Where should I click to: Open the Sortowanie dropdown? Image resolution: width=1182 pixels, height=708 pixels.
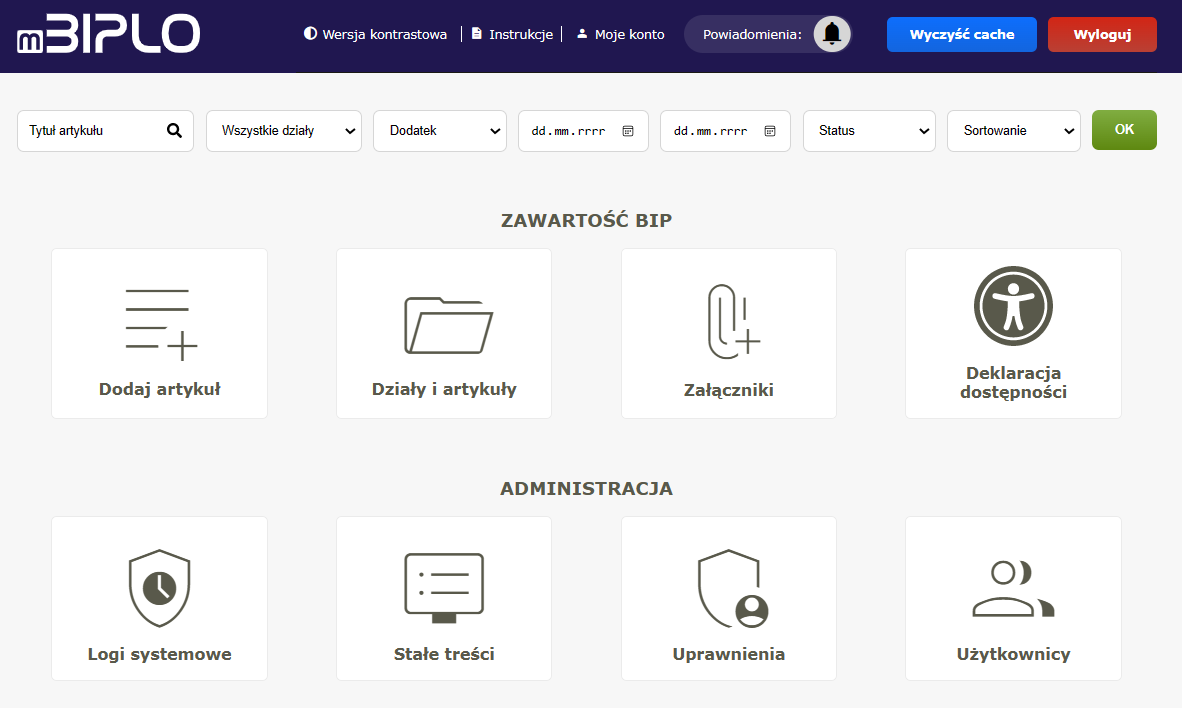click(1013, 131)
